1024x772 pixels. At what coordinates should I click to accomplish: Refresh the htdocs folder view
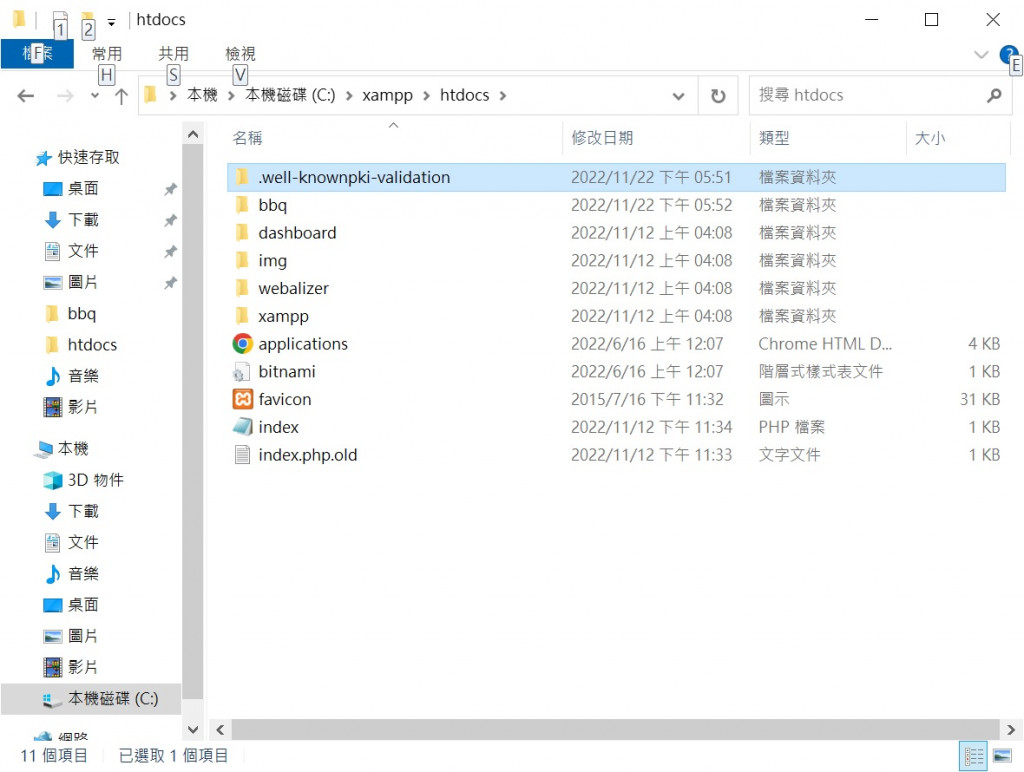pyautogui.click(x=718, y=96)
